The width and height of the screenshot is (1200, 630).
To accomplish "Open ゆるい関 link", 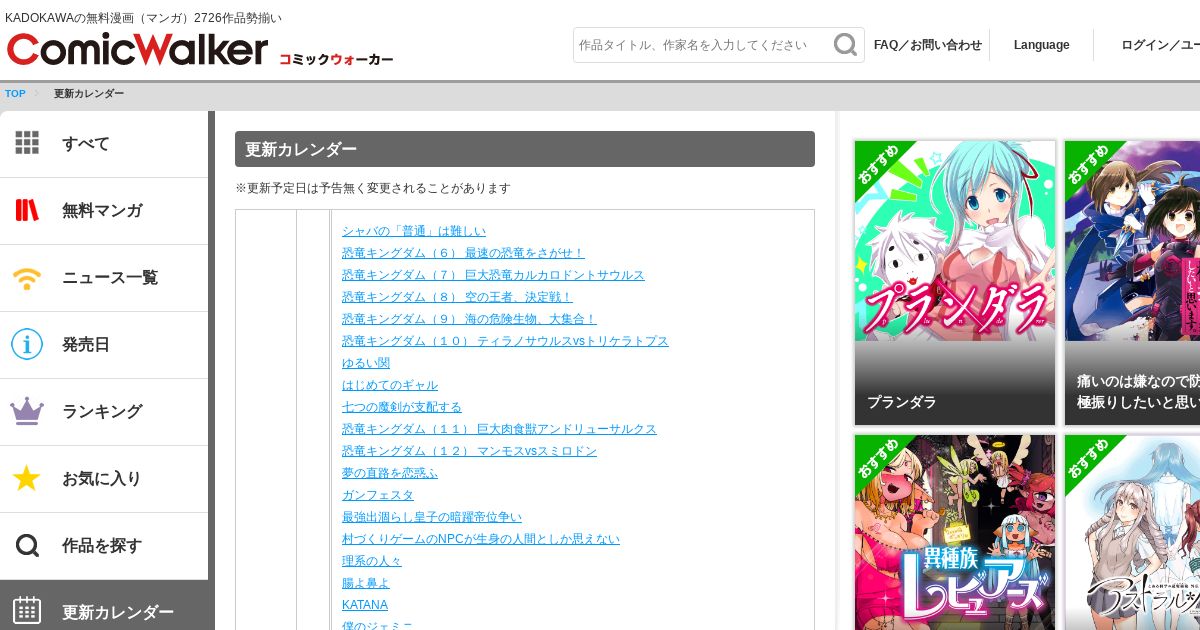I will point(366,363).
